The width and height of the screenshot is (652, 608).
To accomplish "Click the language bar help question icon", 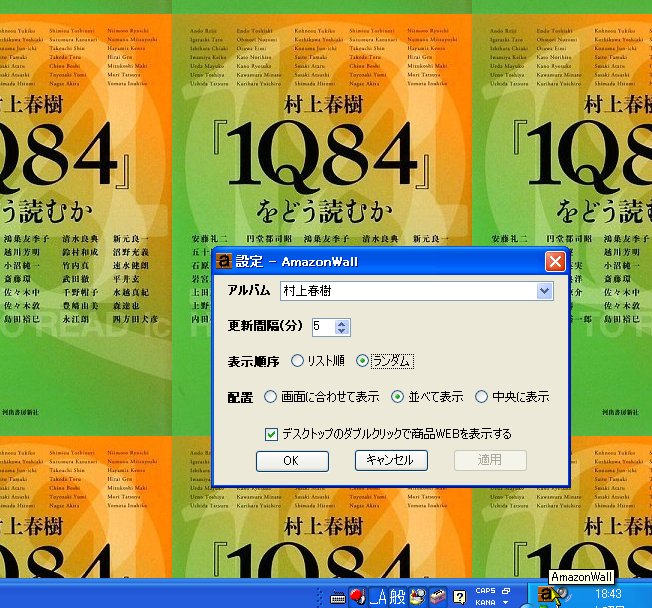I will 459,597.
